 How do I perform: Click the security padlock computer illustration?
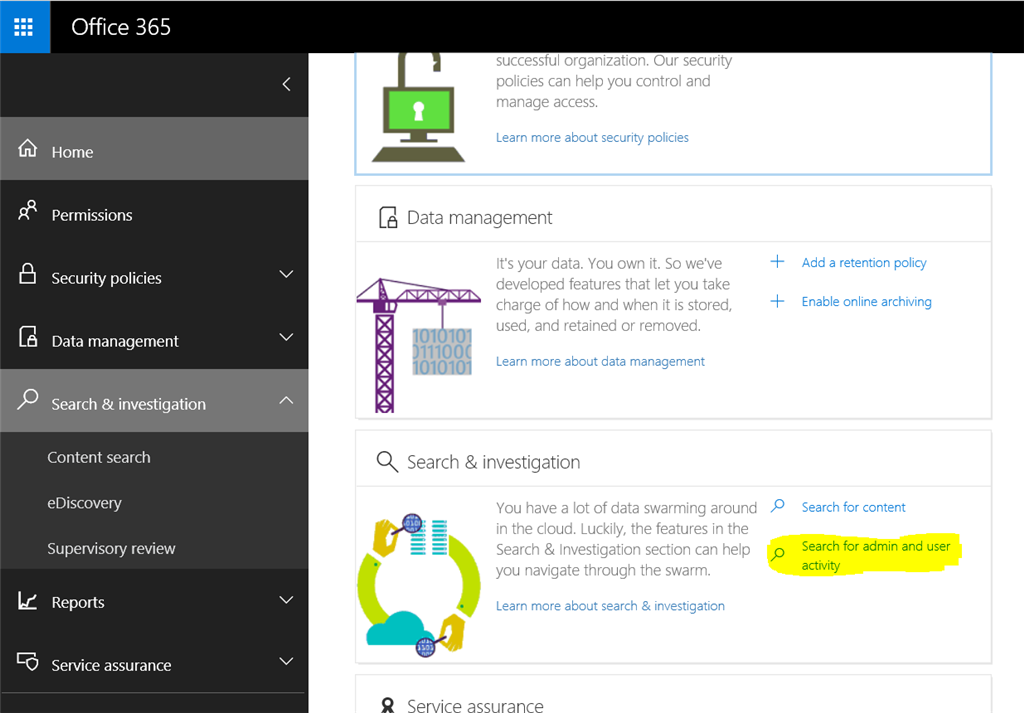pyautogui.click(x=418, y=108)
